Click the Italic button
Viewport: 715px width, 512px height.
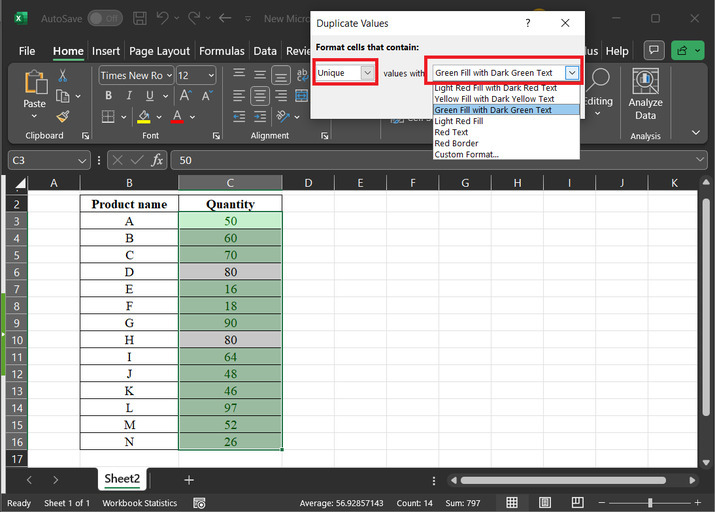(x=128, y=96)
